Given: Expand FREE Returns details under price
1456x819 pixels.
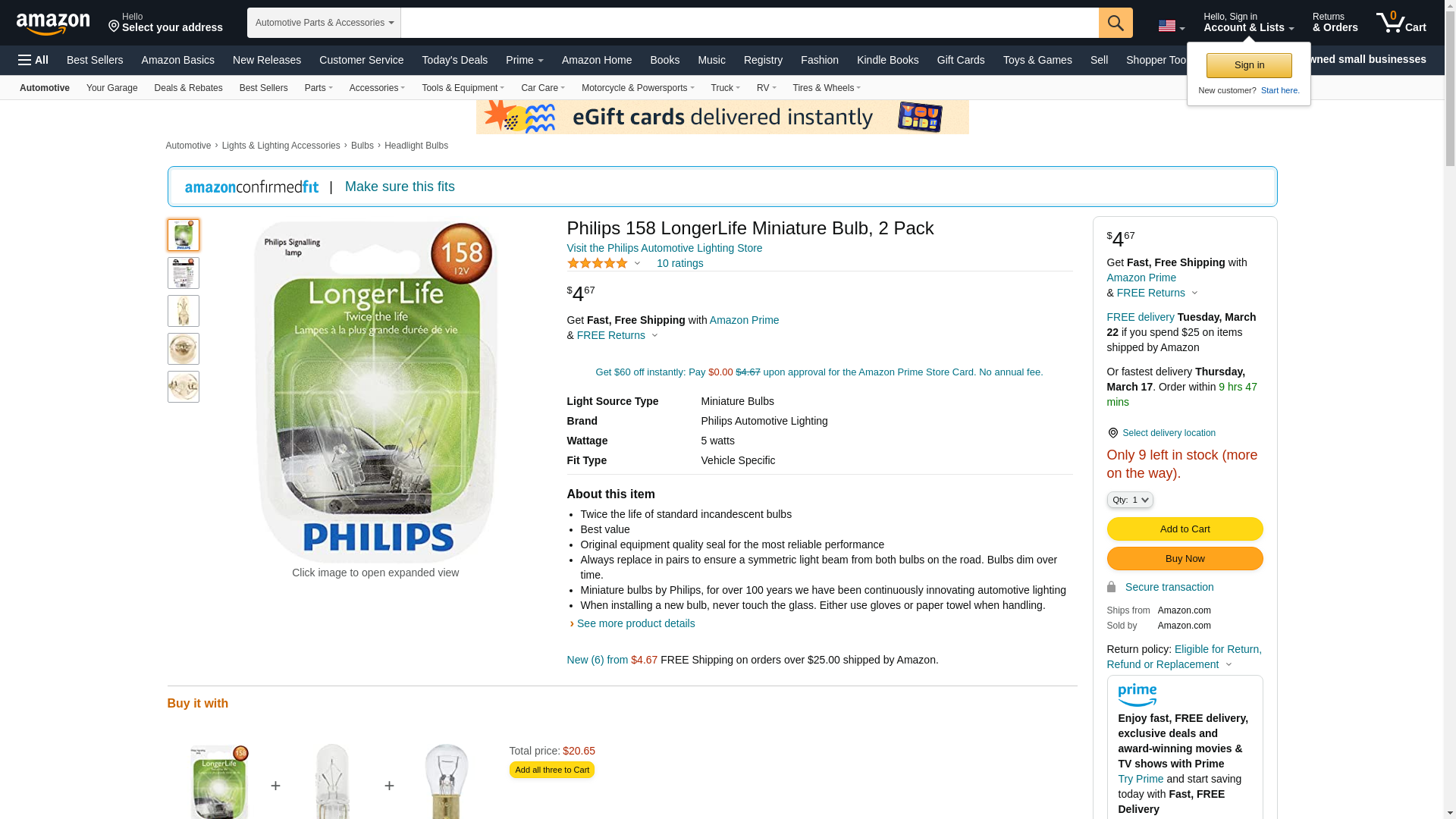Looking at the screenshot, I should pyautogui.click(x=617, y=335).
